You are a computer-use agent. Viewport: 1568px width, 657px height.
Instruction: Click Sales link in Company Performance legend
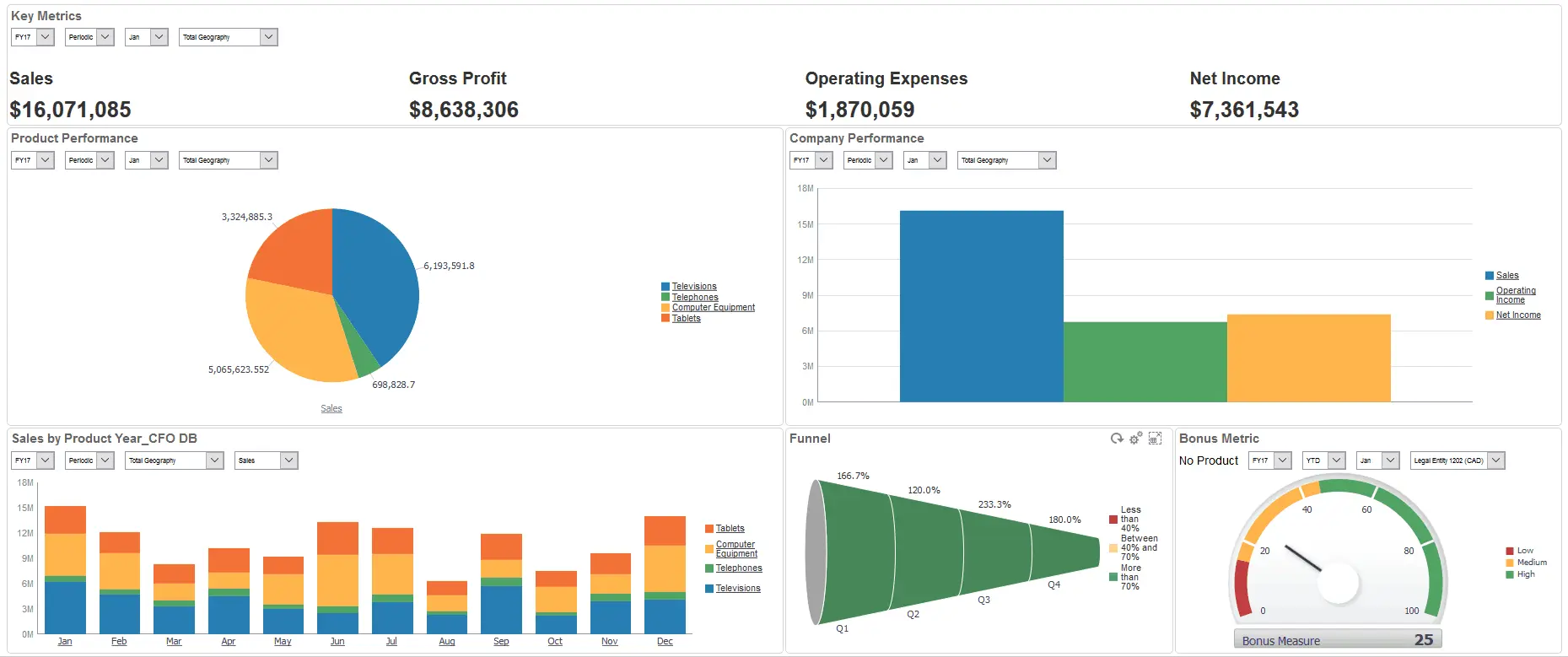(x=1507, y=276)
